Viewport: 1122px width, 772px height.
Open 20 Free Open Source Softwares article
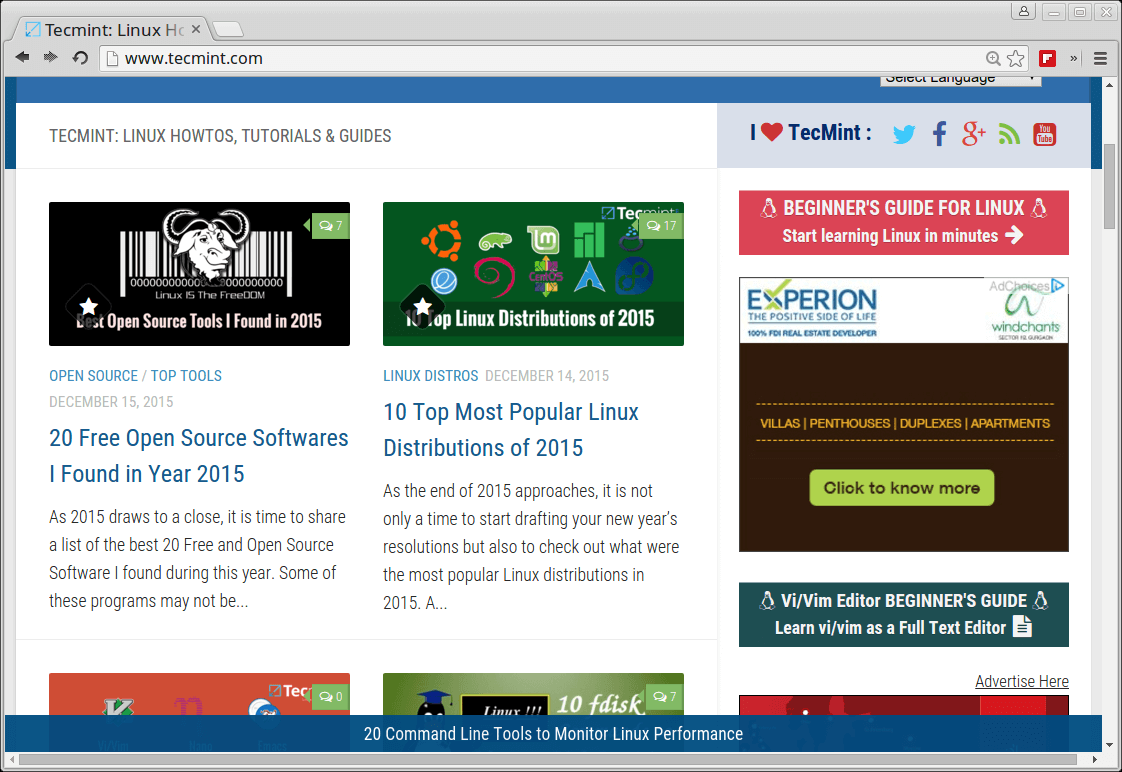click(x=199, y=456)
